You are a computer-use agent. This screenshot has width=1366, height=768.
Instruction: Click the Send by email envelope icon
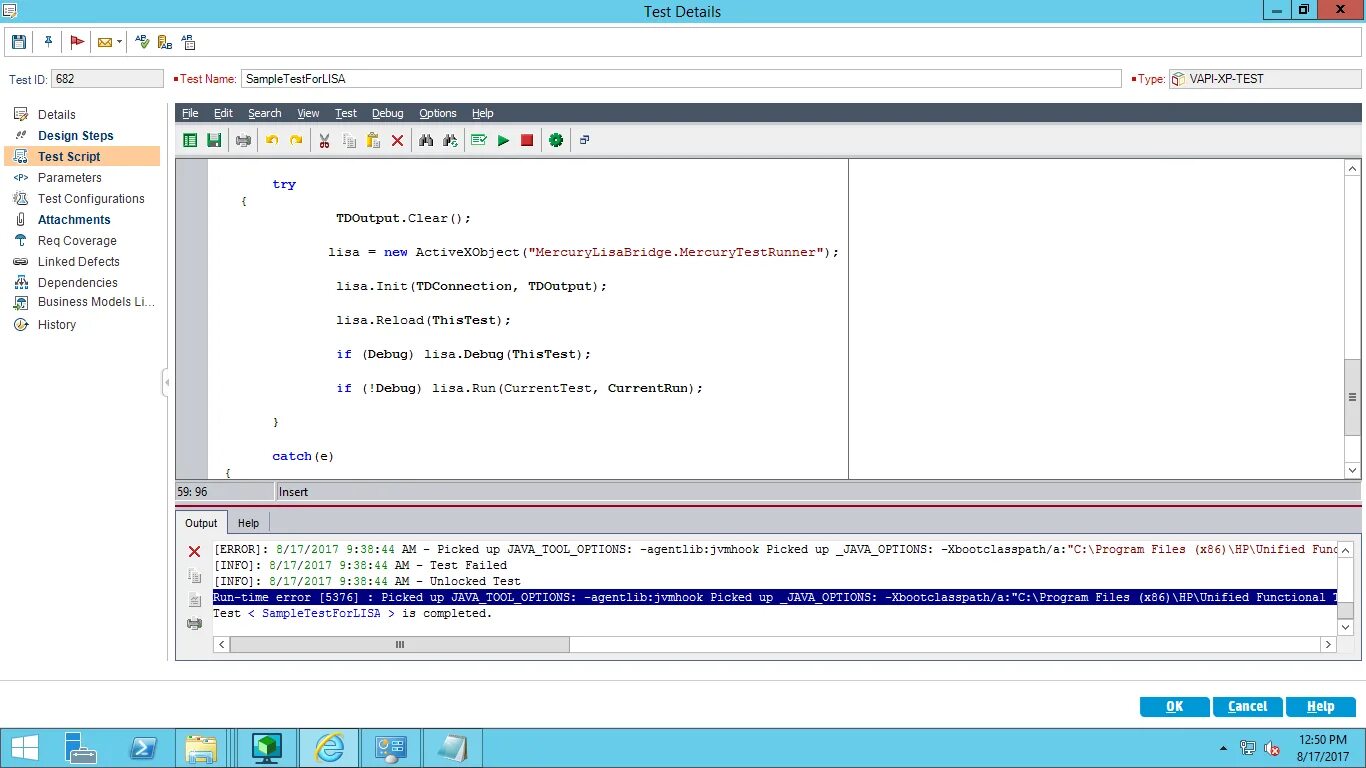(105, 42)
